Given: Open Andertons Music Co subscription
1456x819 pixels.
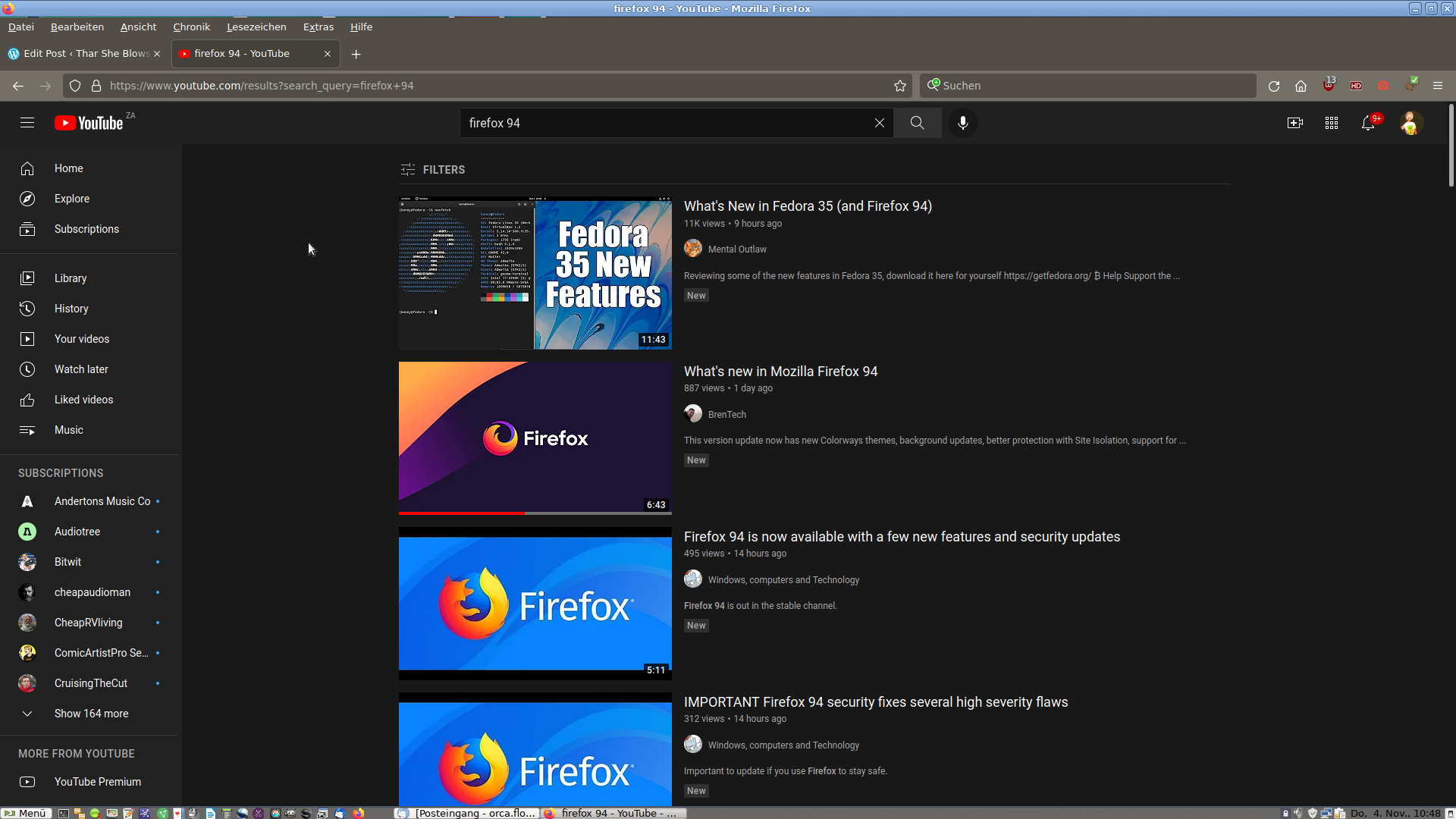Looking at the screenshot, I should 89,501.
